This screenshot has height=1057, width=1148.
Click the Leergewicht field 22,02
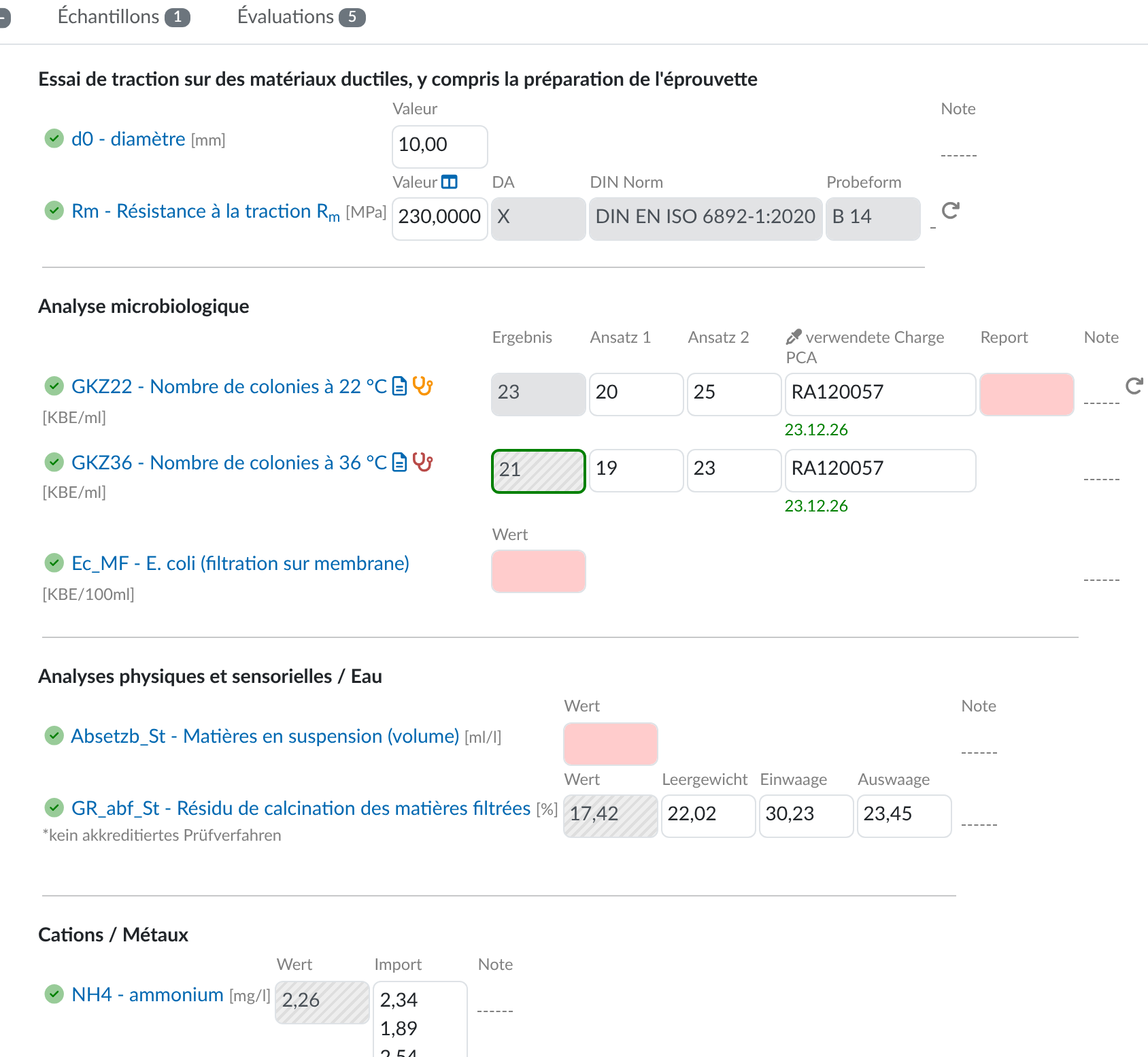708,816
